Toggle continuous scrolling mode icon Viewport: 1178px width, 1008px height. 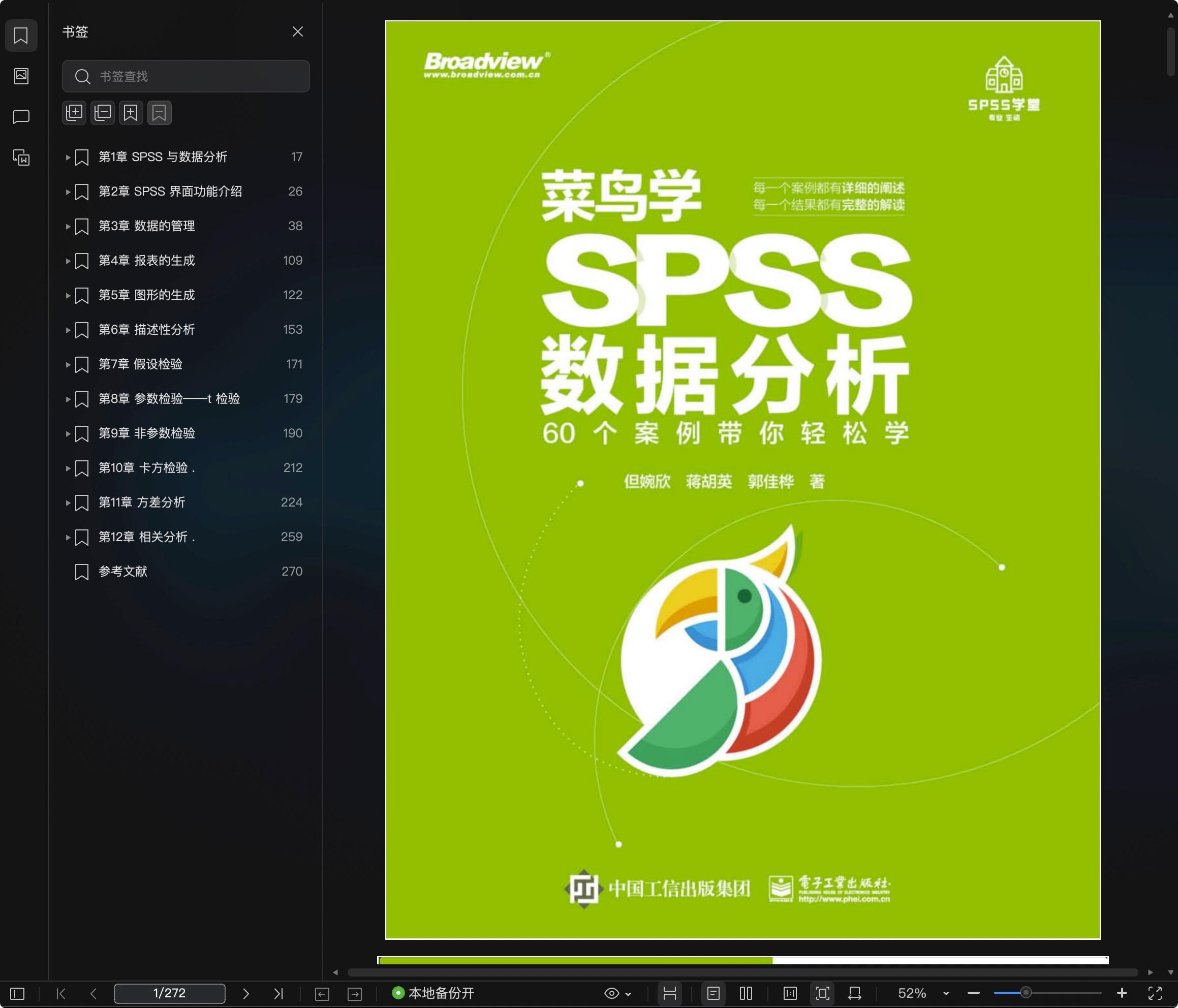pos(670,993)
